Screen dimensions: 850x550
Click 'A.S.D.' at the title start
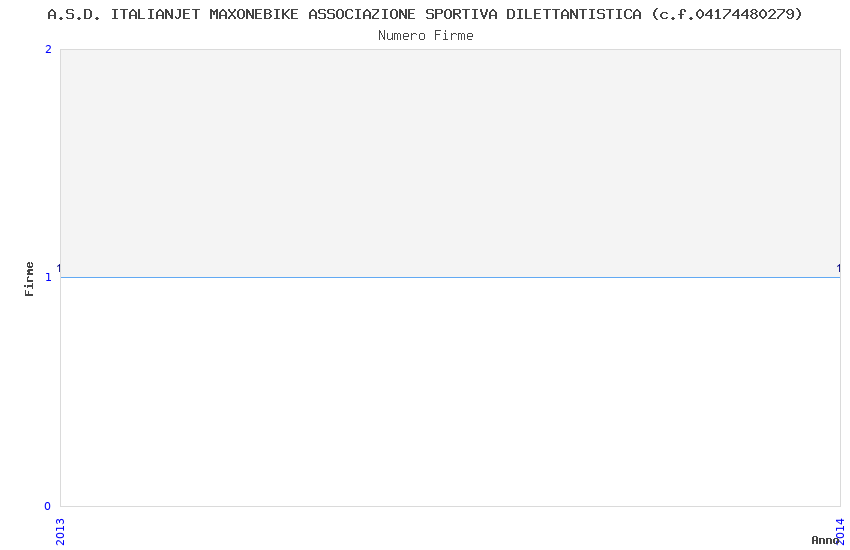click(74, 14)
